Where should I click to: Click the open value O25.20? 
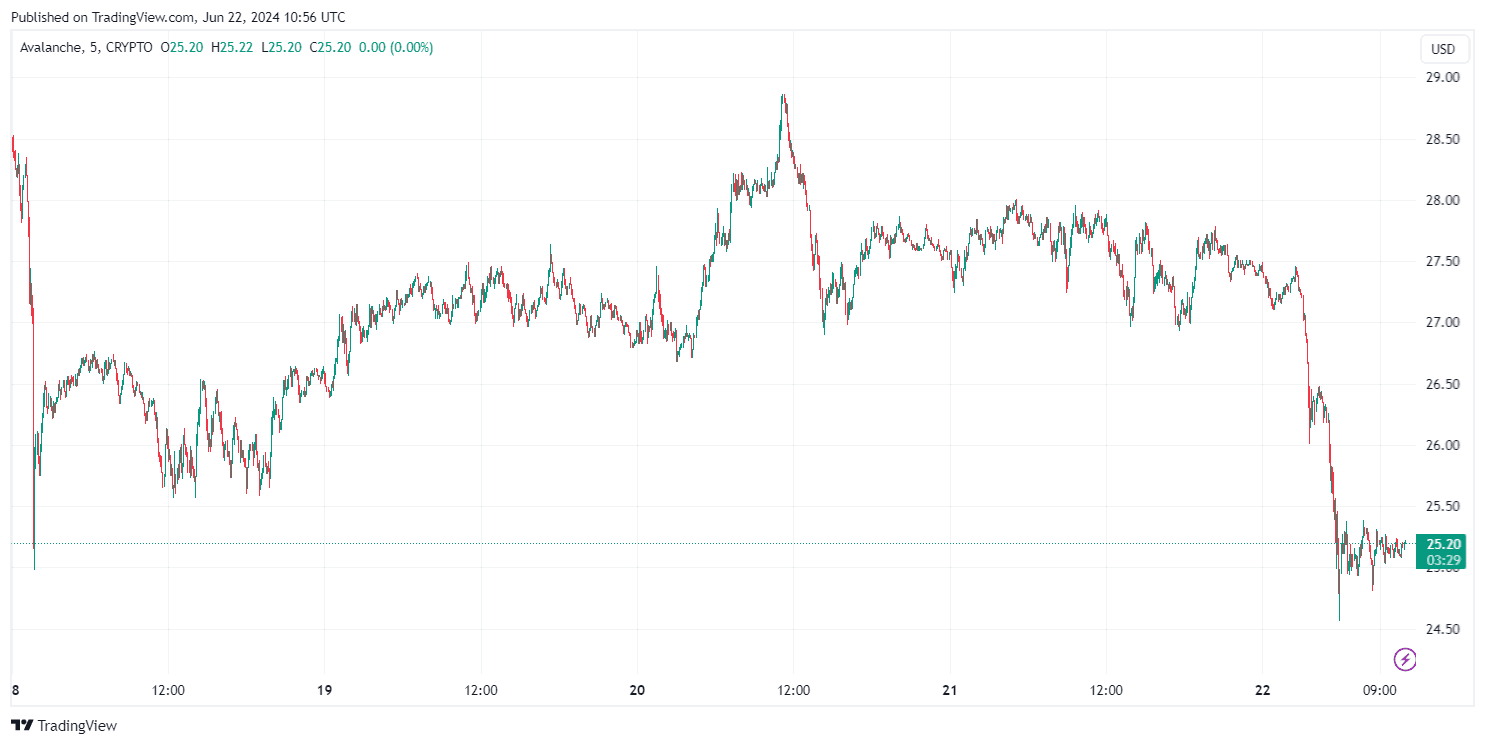click(182, 47)
